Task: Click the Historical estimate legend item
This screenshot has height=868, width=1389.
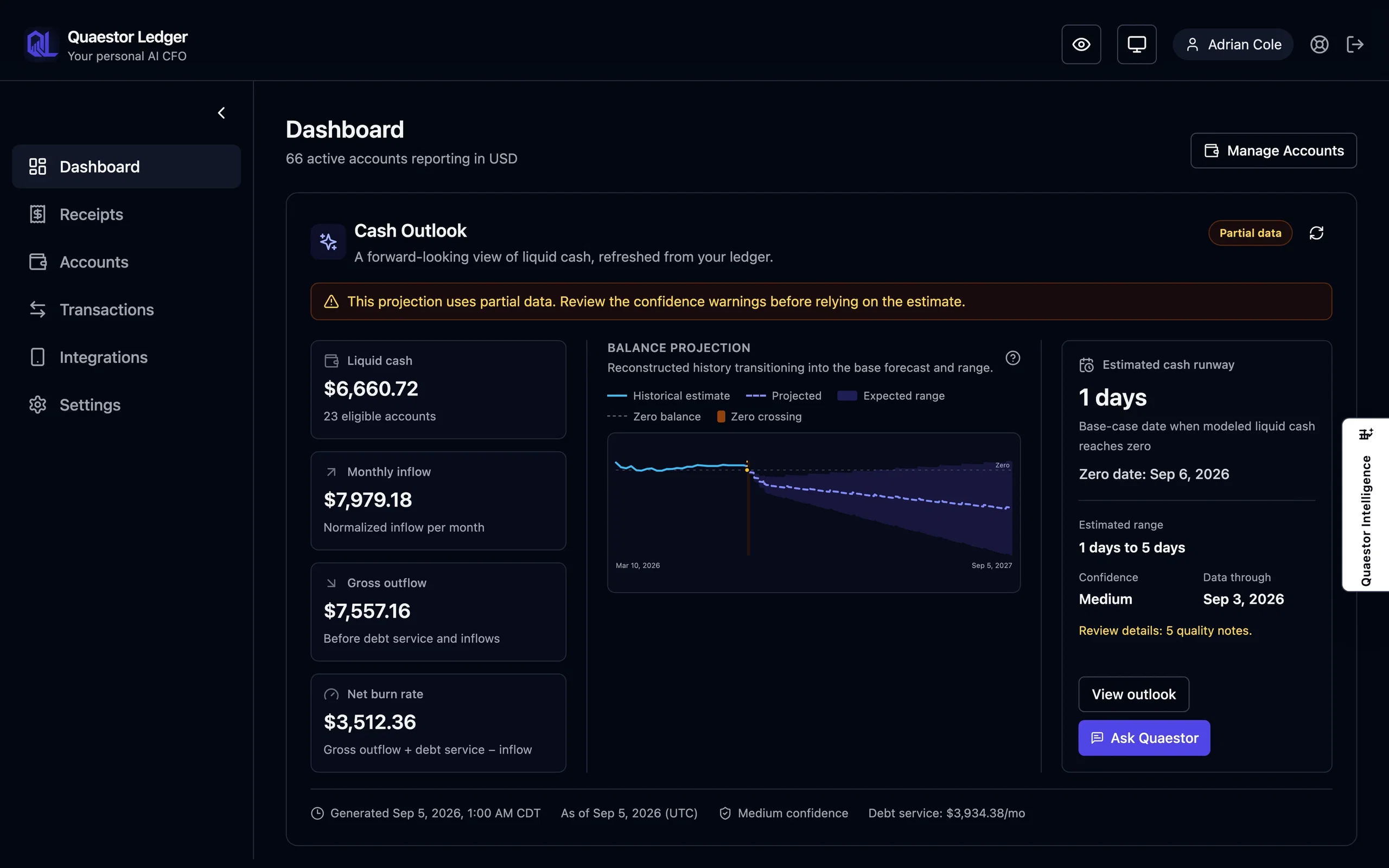Action: pyautogui.click(x=668, y=395)
